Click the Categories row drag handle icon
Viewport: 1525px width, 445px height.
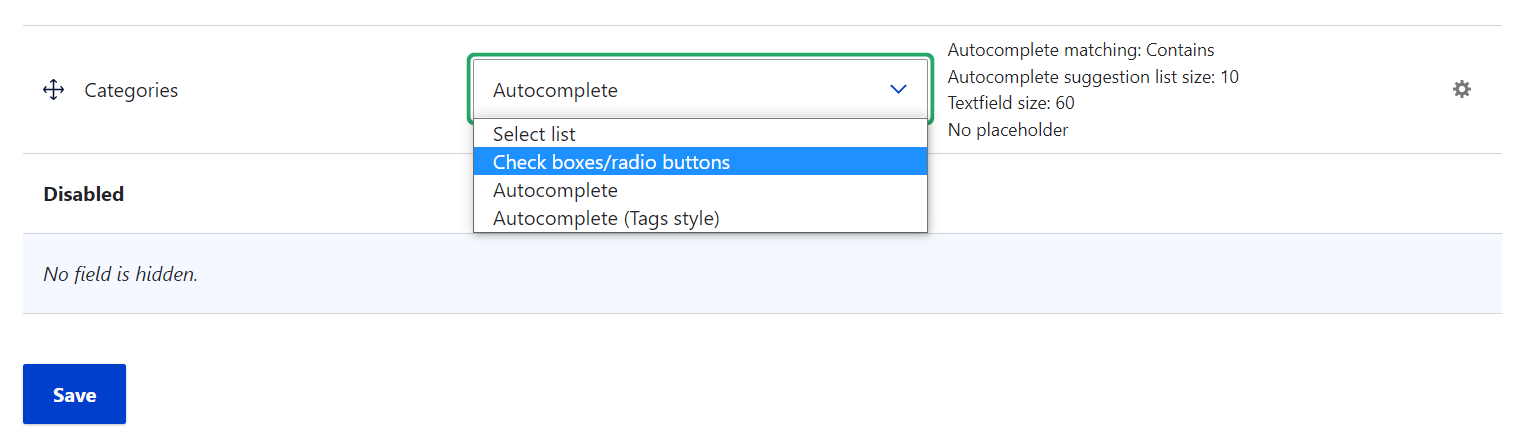click(53, 90)
